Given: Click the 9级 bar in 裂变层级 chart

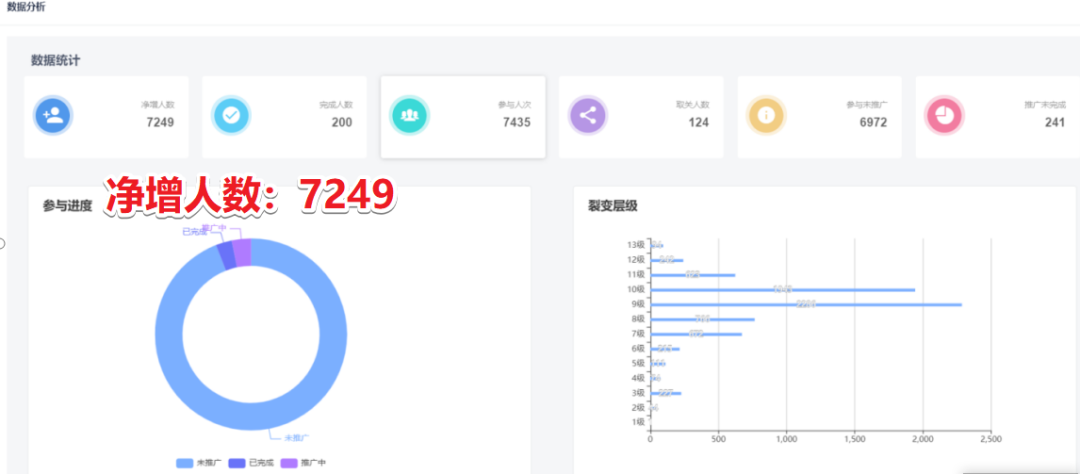Looking at the screenshot, I should (806, 305).
